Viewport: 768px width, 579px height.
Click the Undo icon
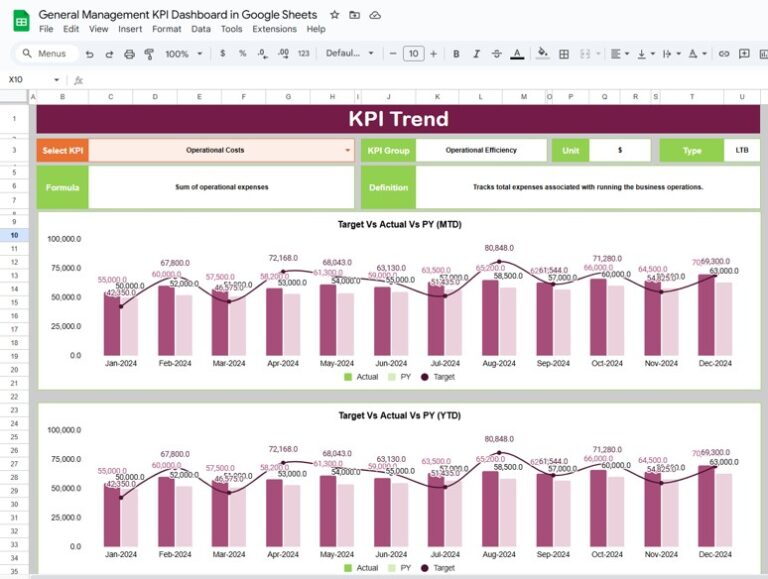[x=89, y=54]
